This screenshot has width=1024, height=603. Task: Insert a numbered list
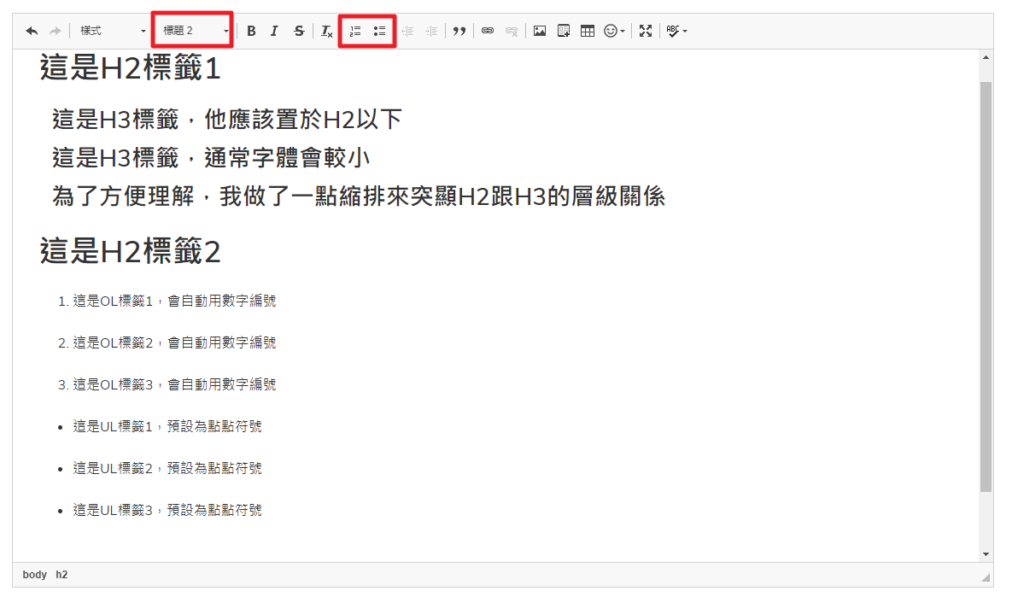click(355, 31)
